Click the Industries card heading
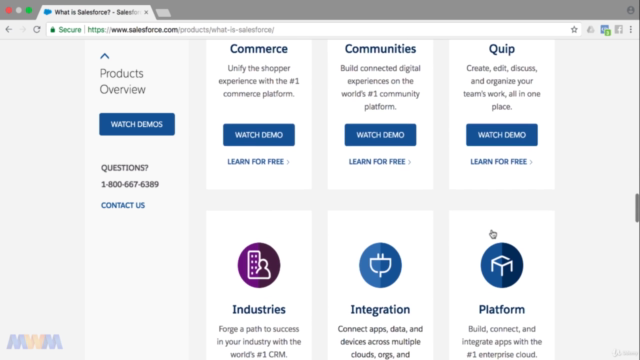This screenshot has height=360, width=640. point(259,309)
